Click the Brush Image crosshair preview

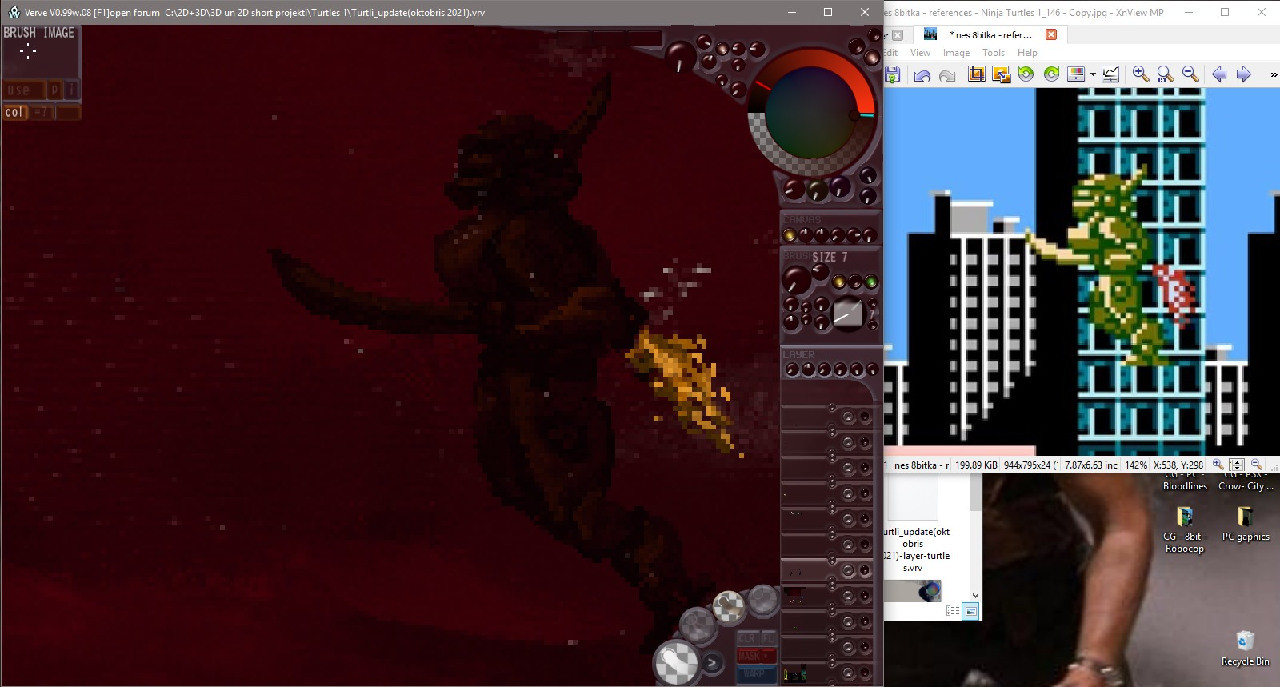coord(28,50)
